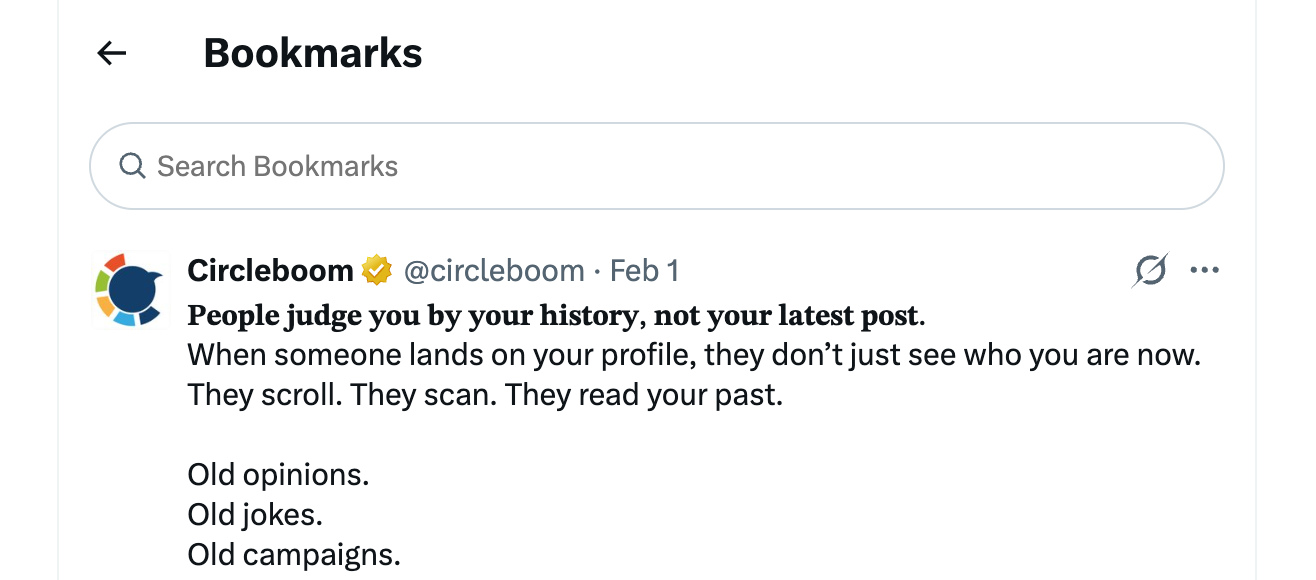1316x580 pixels.
Task: Click the "Old jokes." line
Action: click(x=255, y=515)
